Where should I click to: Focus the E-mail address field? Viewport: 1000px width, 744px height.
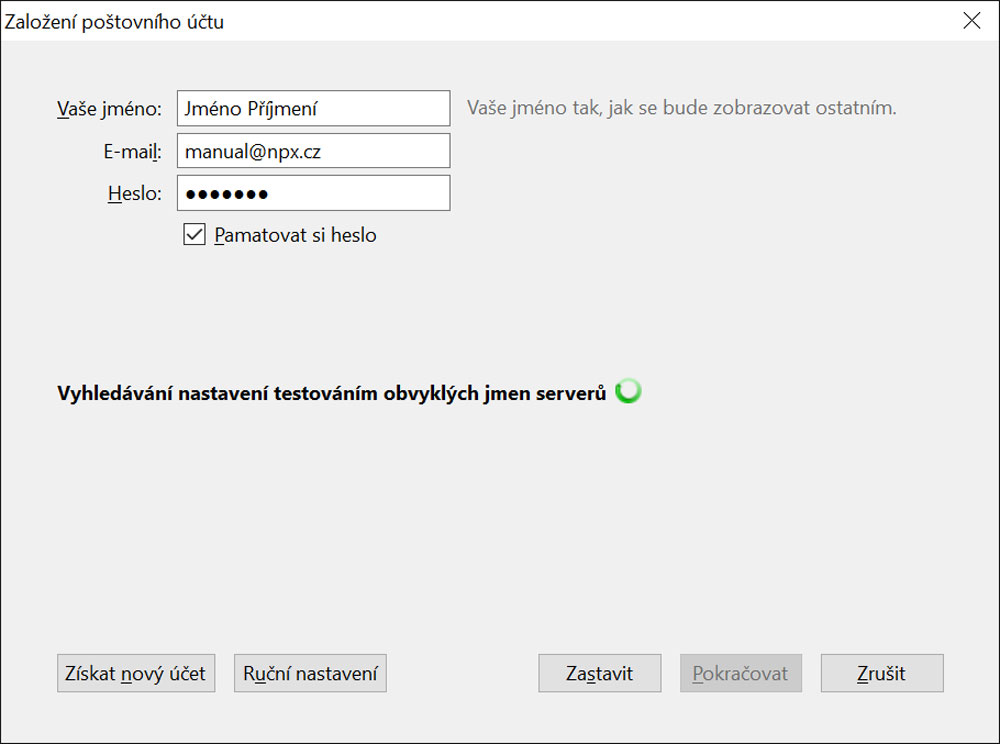click(x=313, y=151)
